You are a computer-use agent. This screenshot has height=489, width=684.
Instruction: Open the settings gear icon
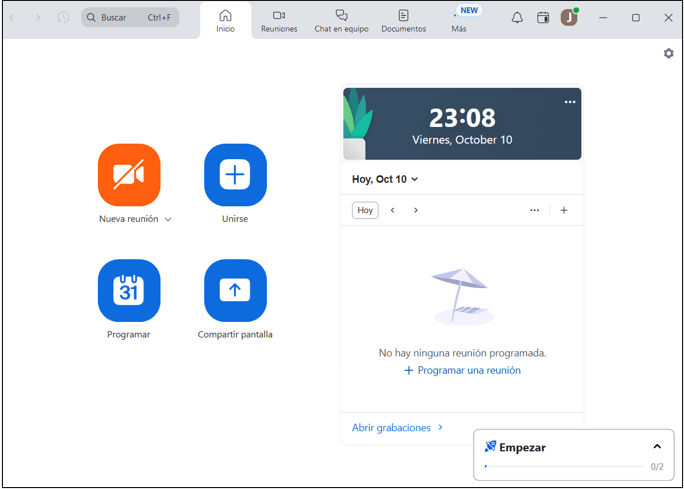[x=668, y=54]
